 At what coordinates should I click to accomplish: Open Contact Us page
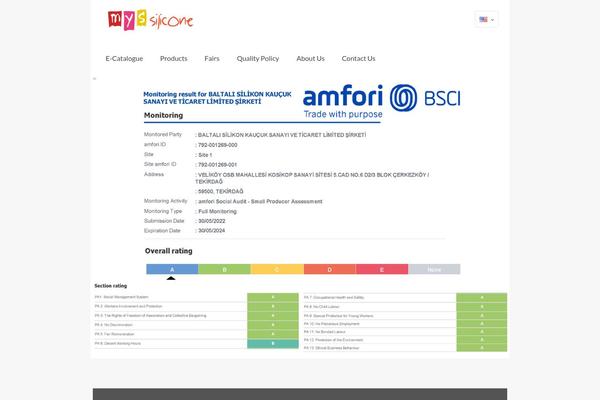[x=359, y=58]
